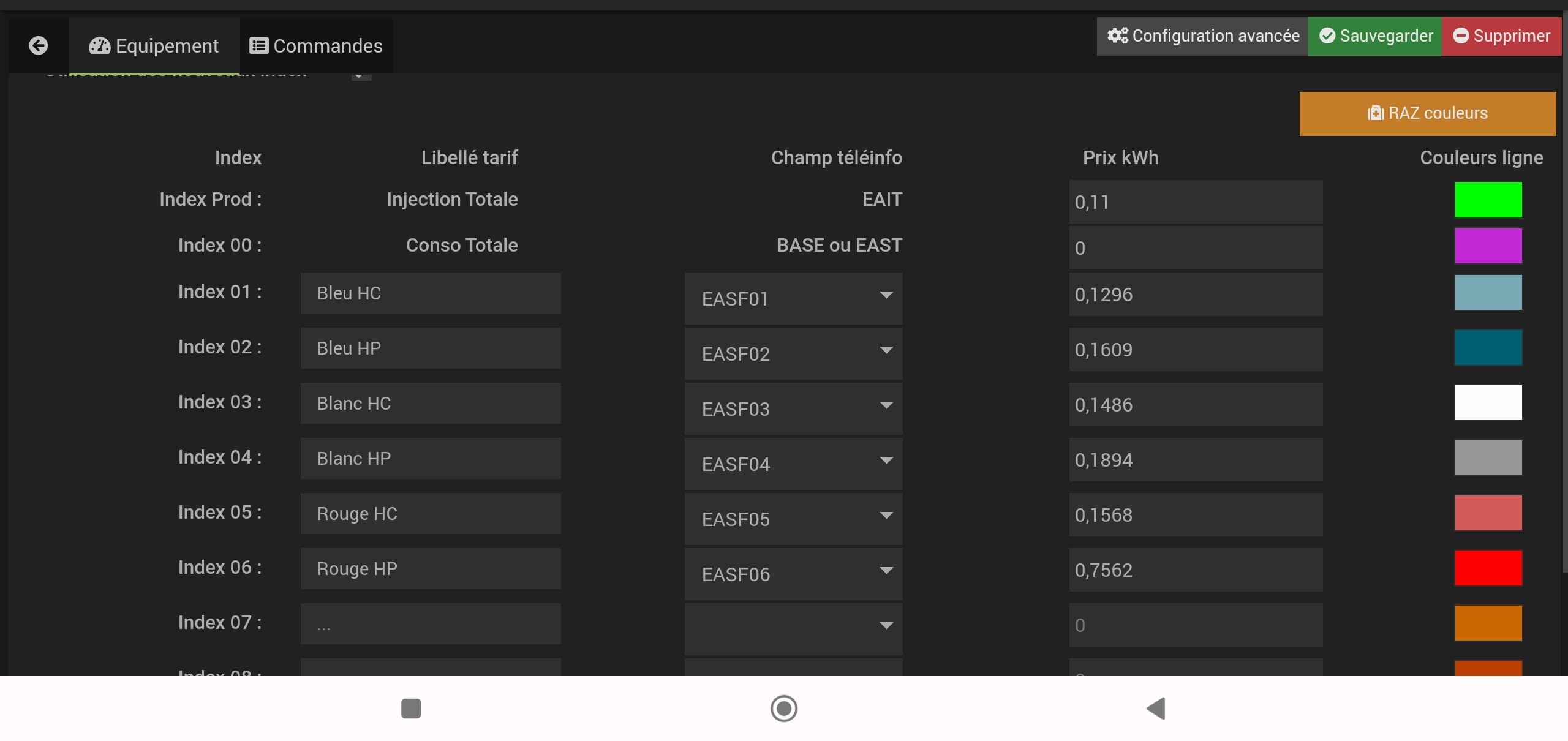
Task: Expand the EASF06 dropdown arrow
Action: click(x=886, y=570)
